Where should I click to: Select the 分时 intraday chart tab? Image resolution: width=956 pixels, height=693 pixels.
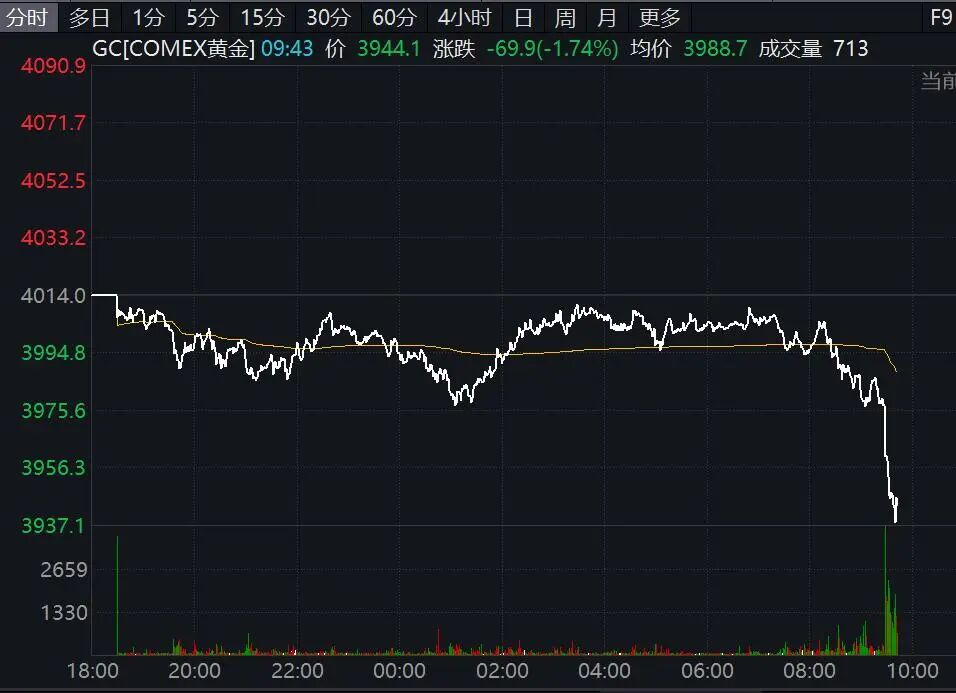[28, 17]
